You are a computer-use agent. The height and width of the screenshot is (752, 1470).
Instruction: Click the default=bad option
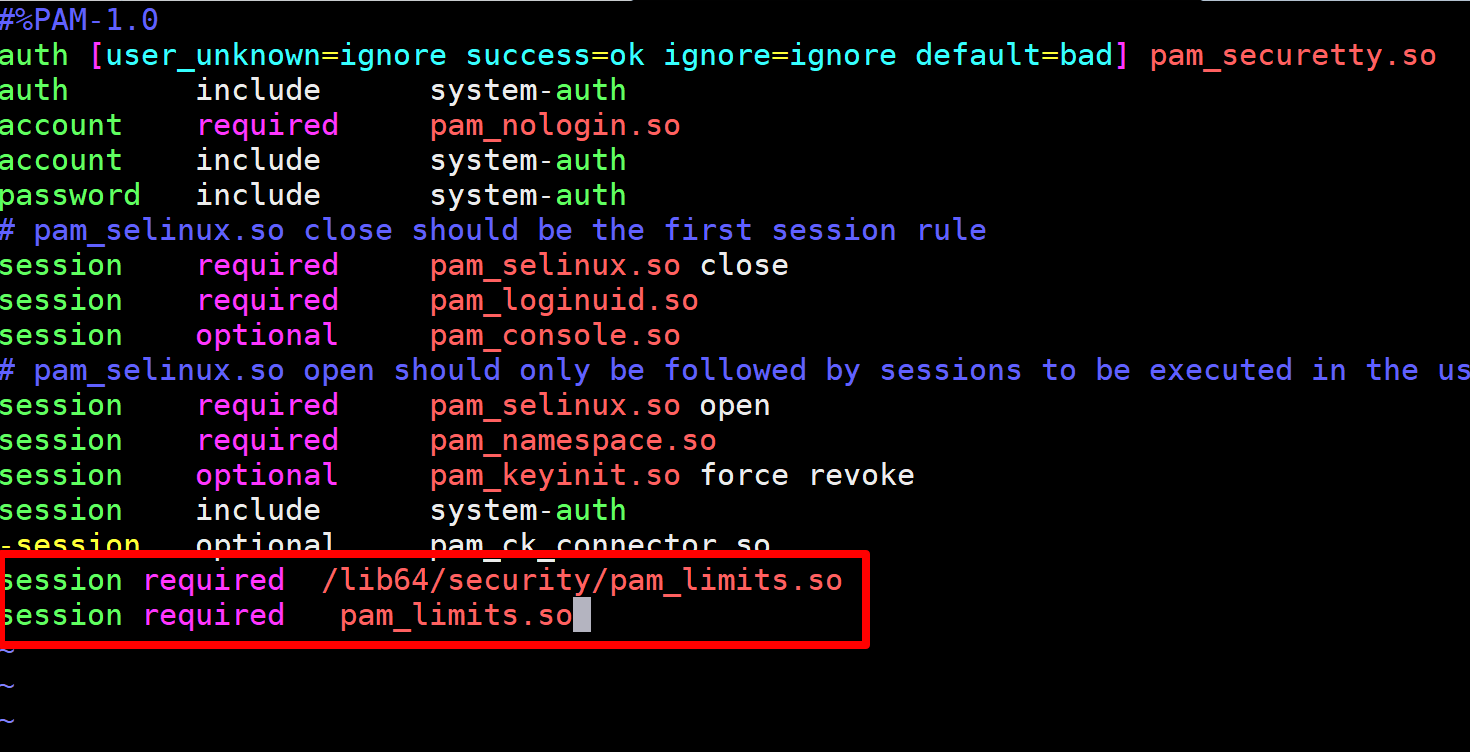coord(1014,55)
